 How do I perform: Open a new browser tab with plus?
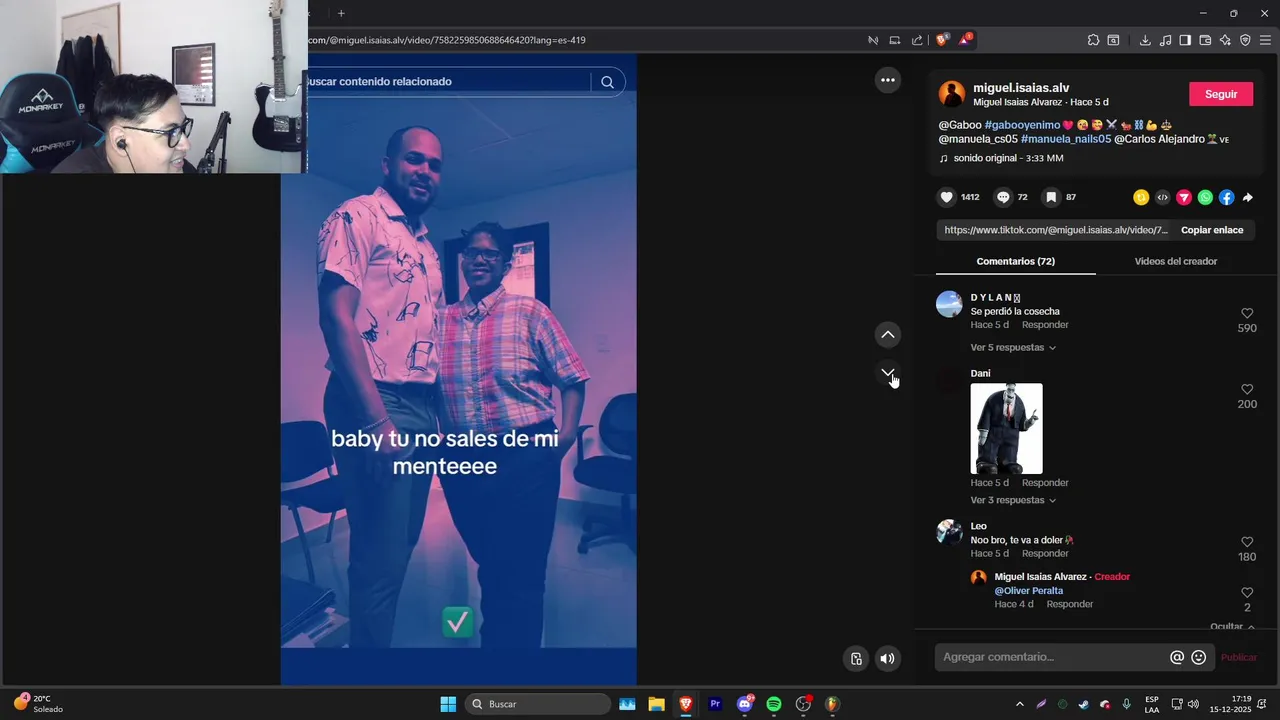[341, 13]
